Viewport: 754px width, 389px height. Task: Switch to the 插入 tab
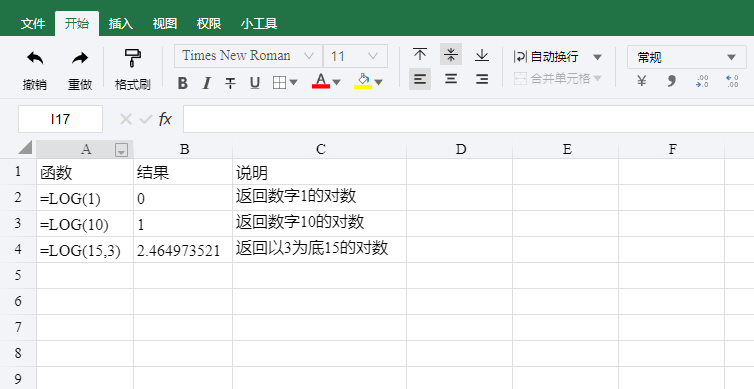click(x=121, y=24)
